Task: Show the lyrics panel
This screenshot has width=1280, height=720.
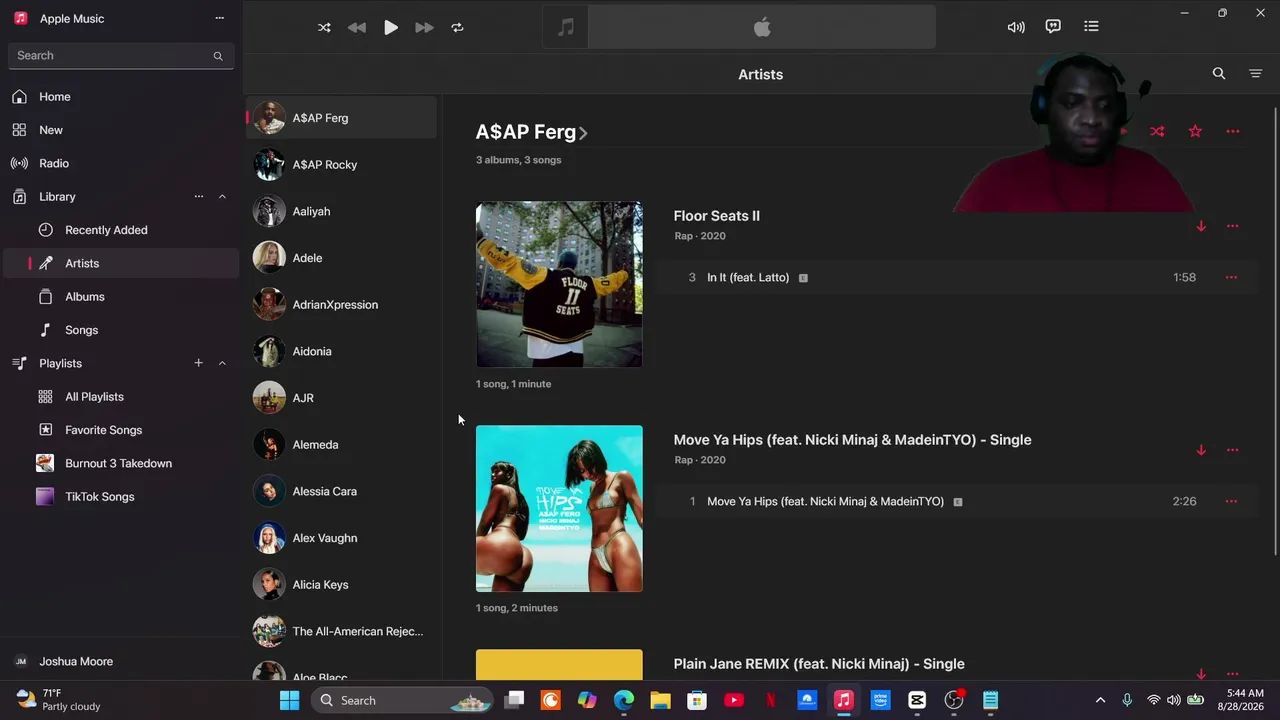Action: click(1053, 27)
